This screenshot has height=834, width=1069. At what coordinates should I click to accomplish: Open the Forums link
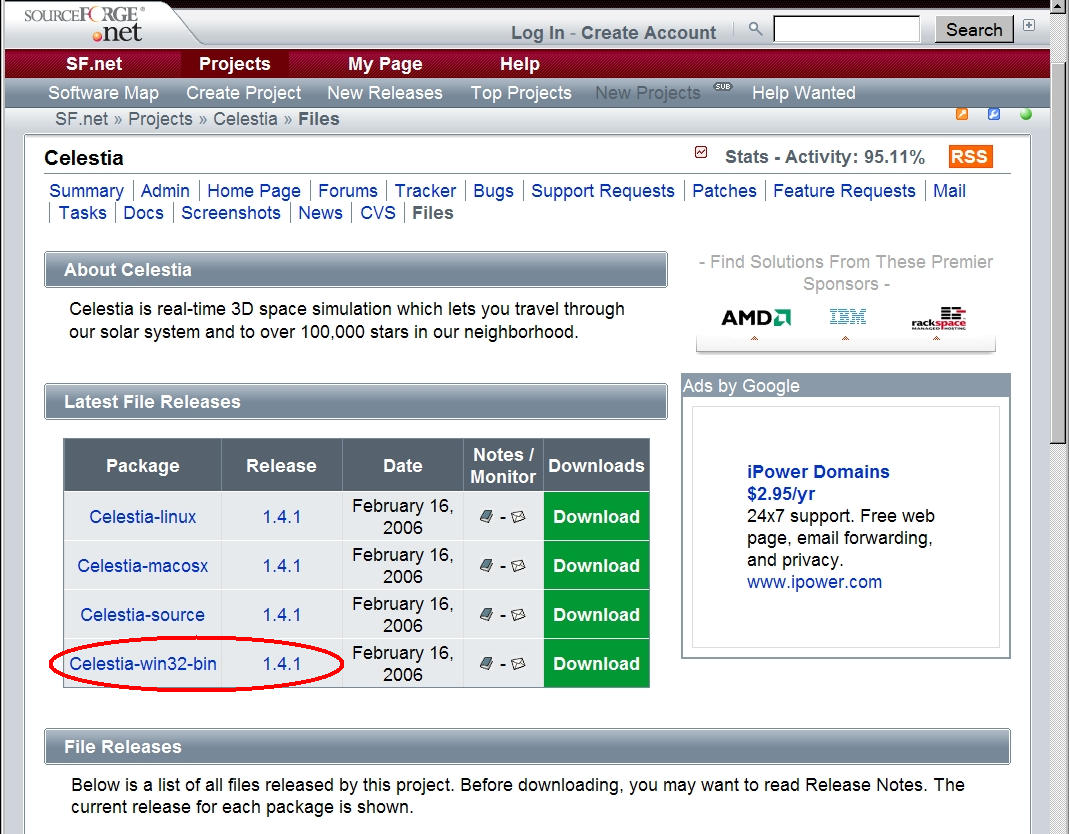click(x=348, y=191)
